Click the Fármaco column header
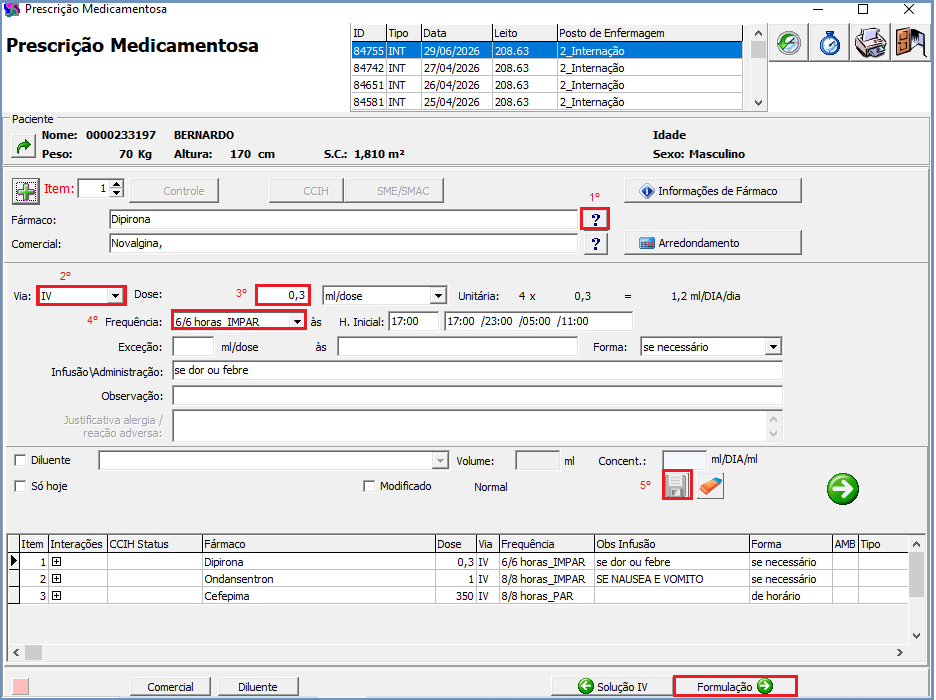This screenshot has width=936, height=700. pyautogui.click(x=319, y=544)
